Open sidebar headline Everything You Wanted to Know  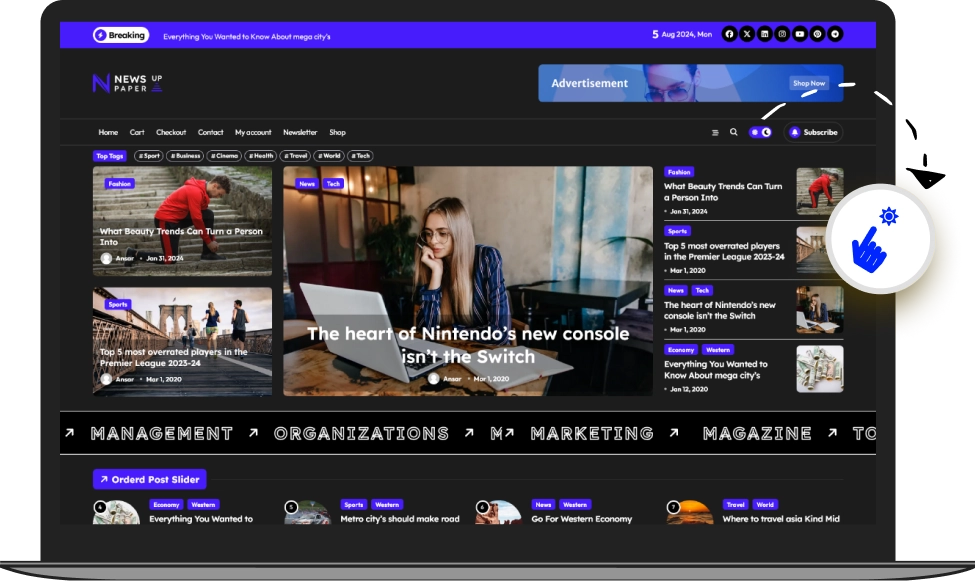(716, 370)
